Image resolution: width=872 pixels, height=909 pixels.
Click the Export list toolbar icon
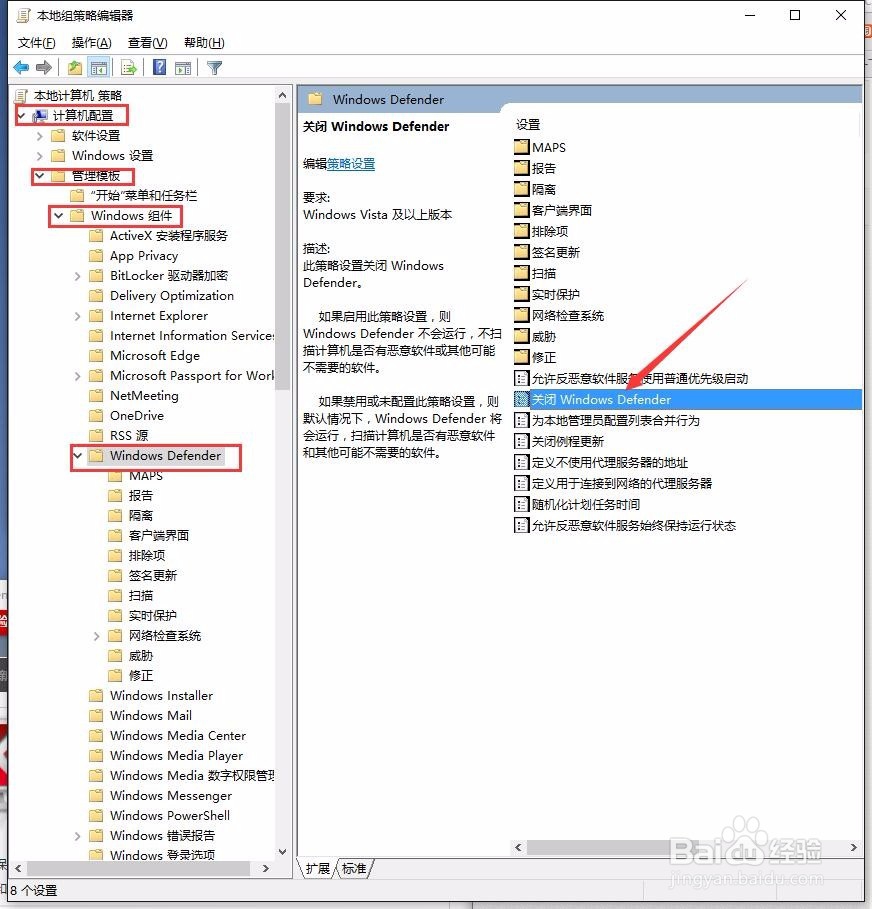(x=129, y=68)
